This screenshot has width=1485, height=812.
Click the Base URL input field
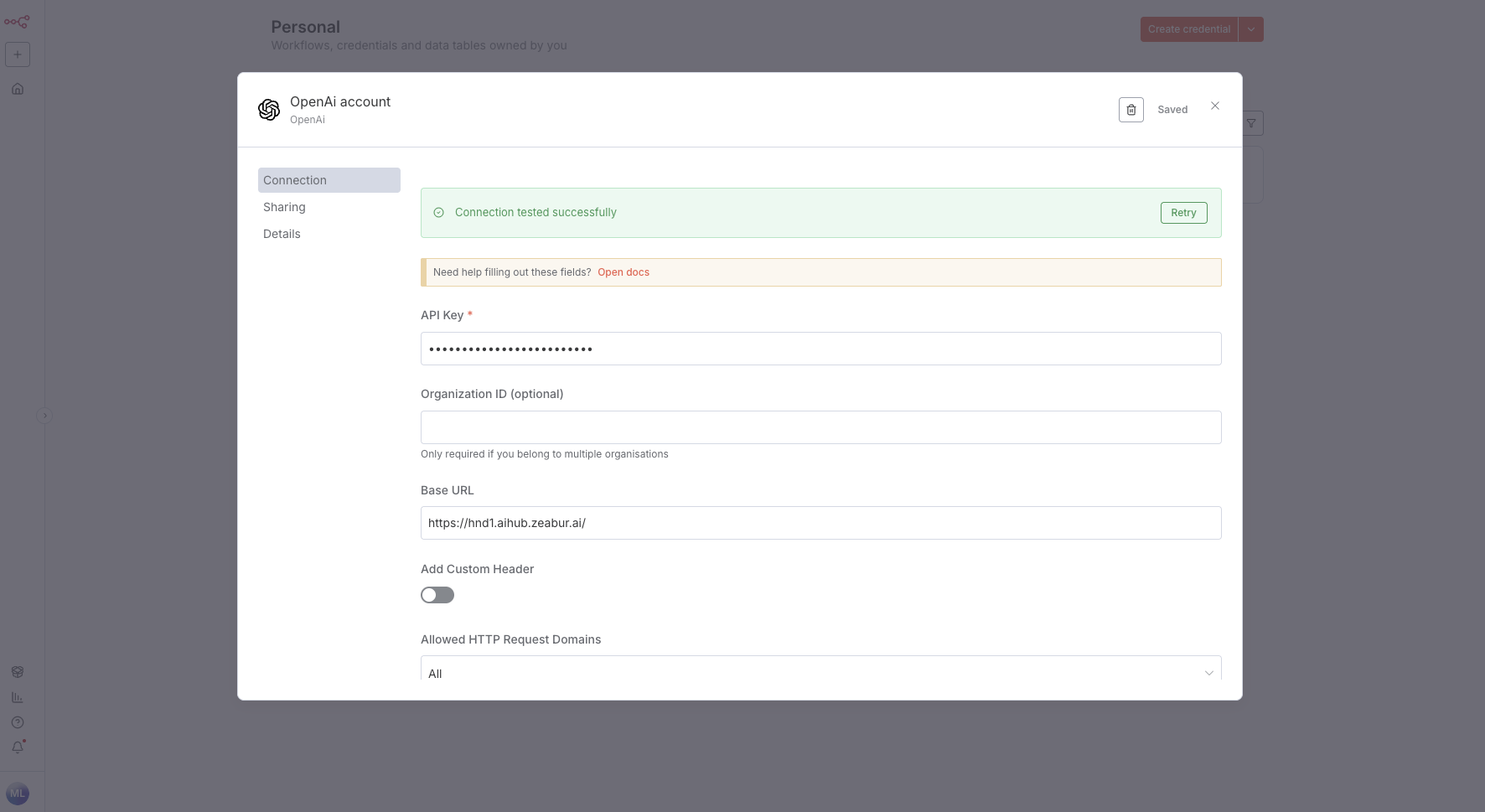click(x=820, y=523)
